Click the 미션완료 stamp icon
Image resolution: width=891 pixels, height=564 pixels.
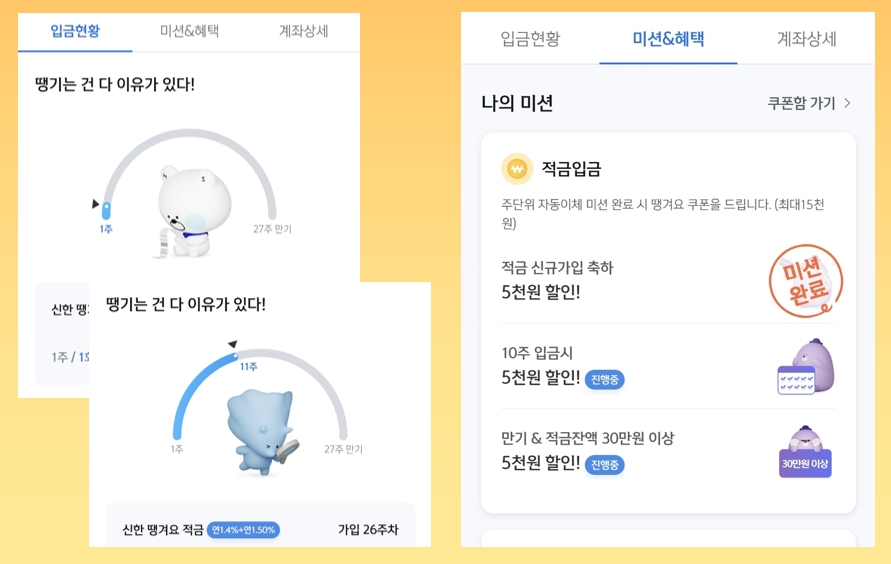(805, 281)
